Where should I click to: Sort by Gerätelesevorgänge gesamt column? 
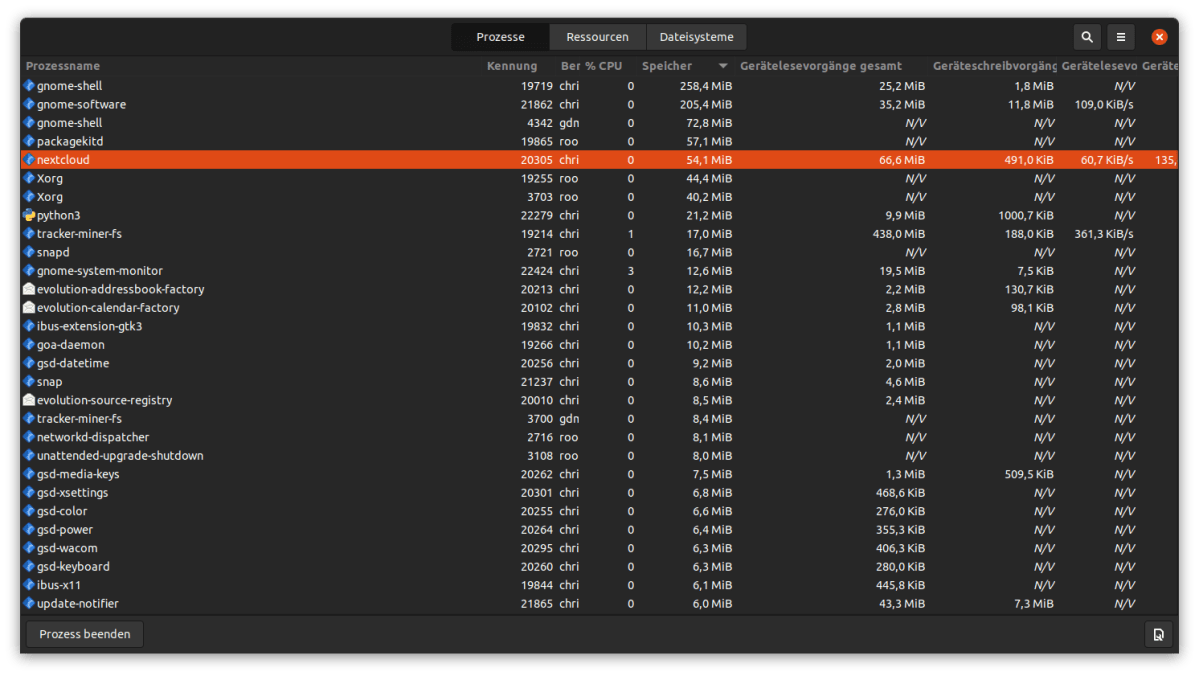(x=820, y=66)
